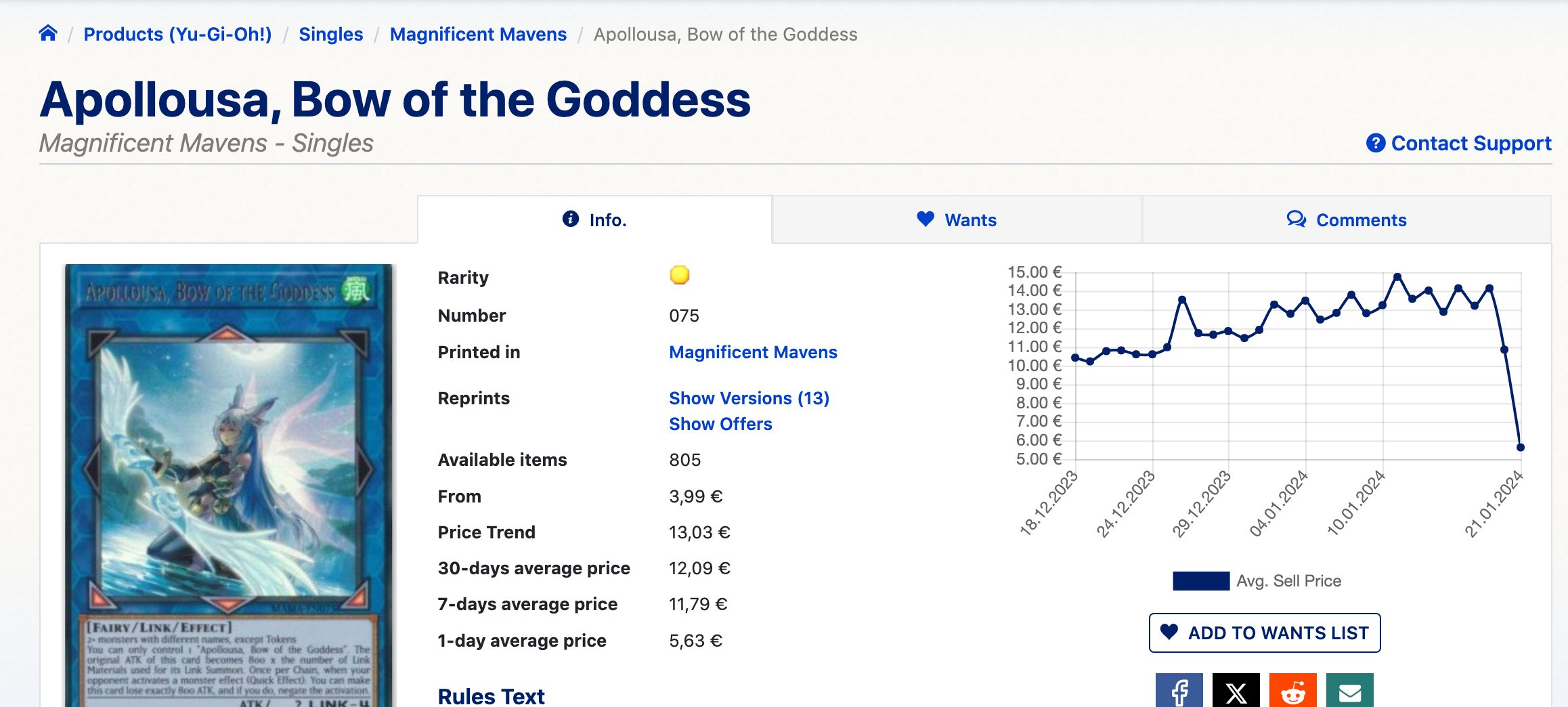Image resolution: width=1568 pixels, height=707 pixels.
Task: Click the Show Offers link
Action: tap(720, 424)
